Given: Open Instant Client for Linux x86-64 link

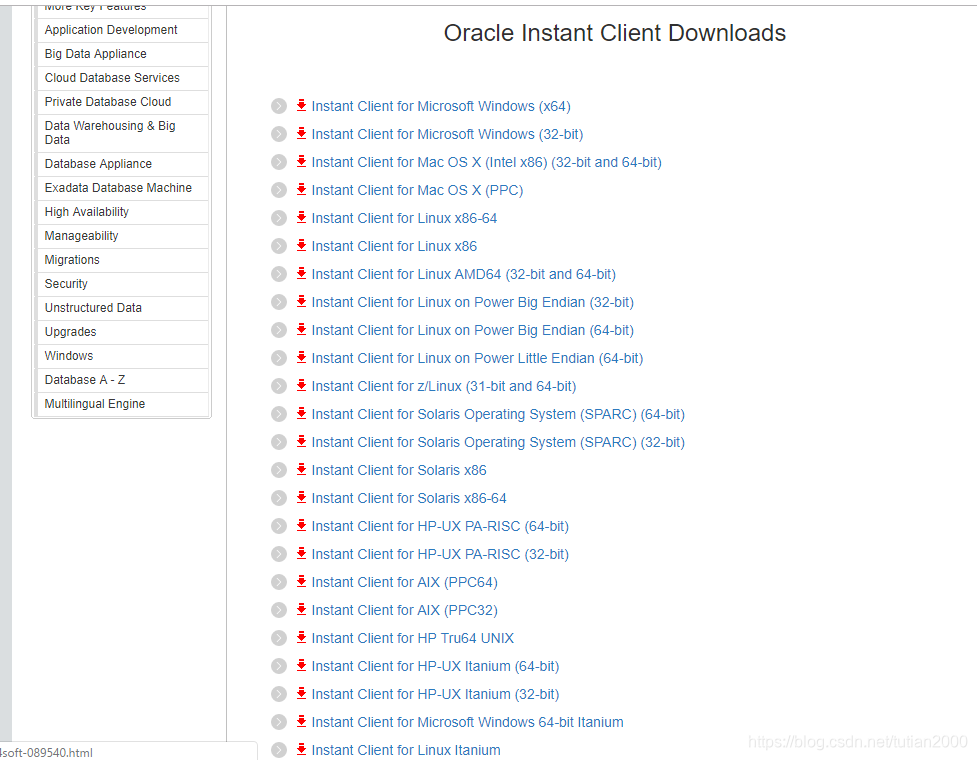Looking at the screenshot, I should (x=404, y=219).
